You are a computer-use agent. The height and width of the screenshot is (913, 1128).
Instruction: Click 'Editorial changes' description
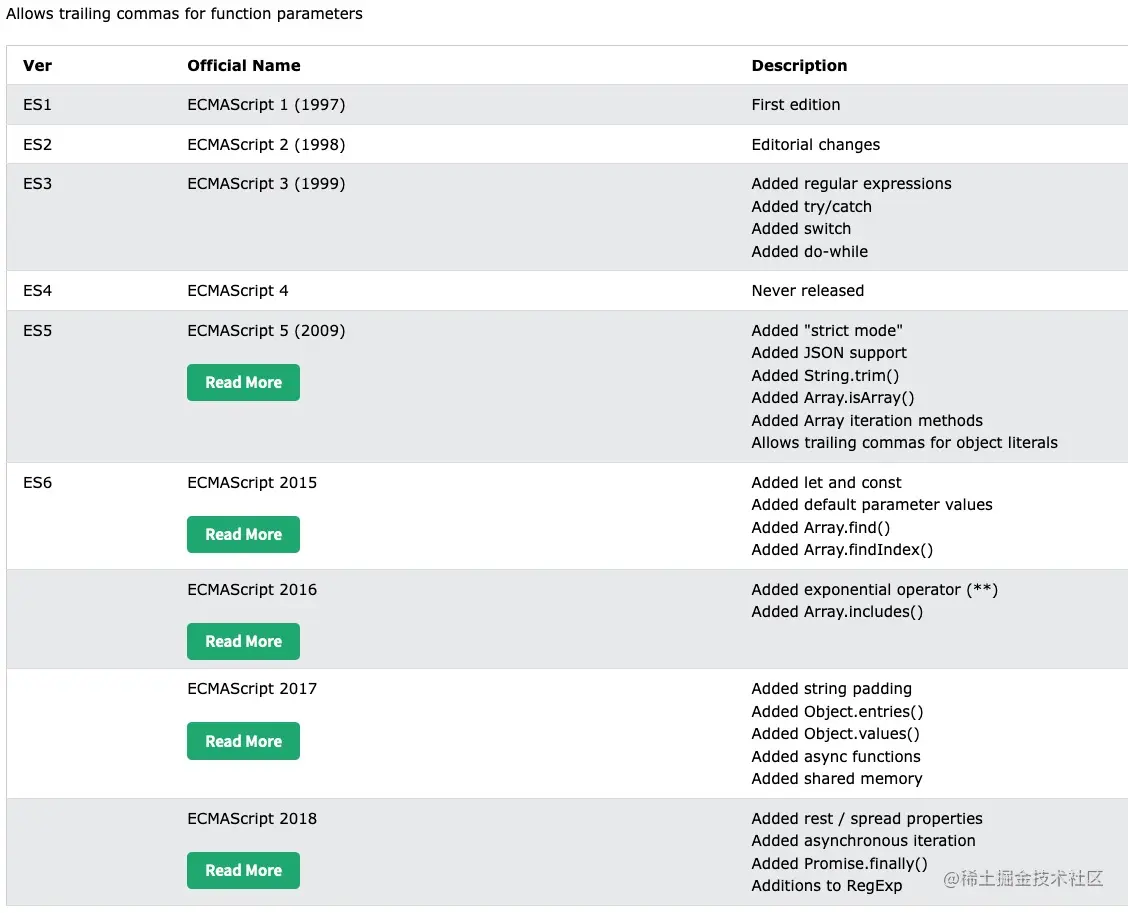tap(816, 145)
